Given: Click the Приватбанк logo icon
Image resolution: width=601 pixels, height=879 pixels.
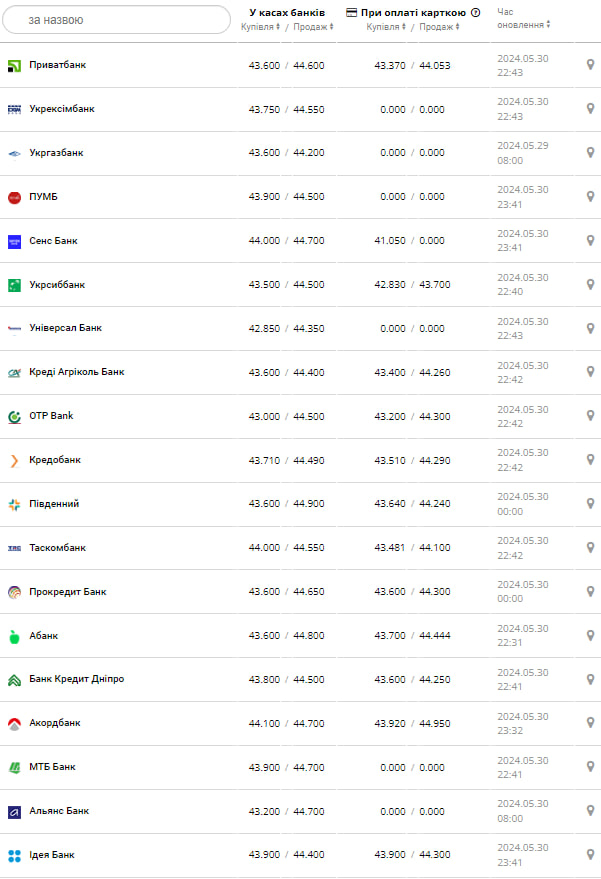Looking at the screenshot, I should (15, 65).
